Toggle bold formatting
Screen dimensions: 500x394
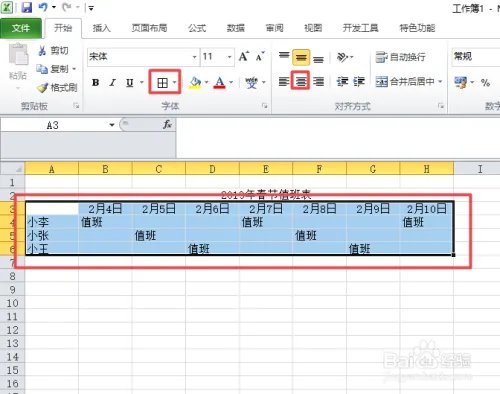(96, 82)
